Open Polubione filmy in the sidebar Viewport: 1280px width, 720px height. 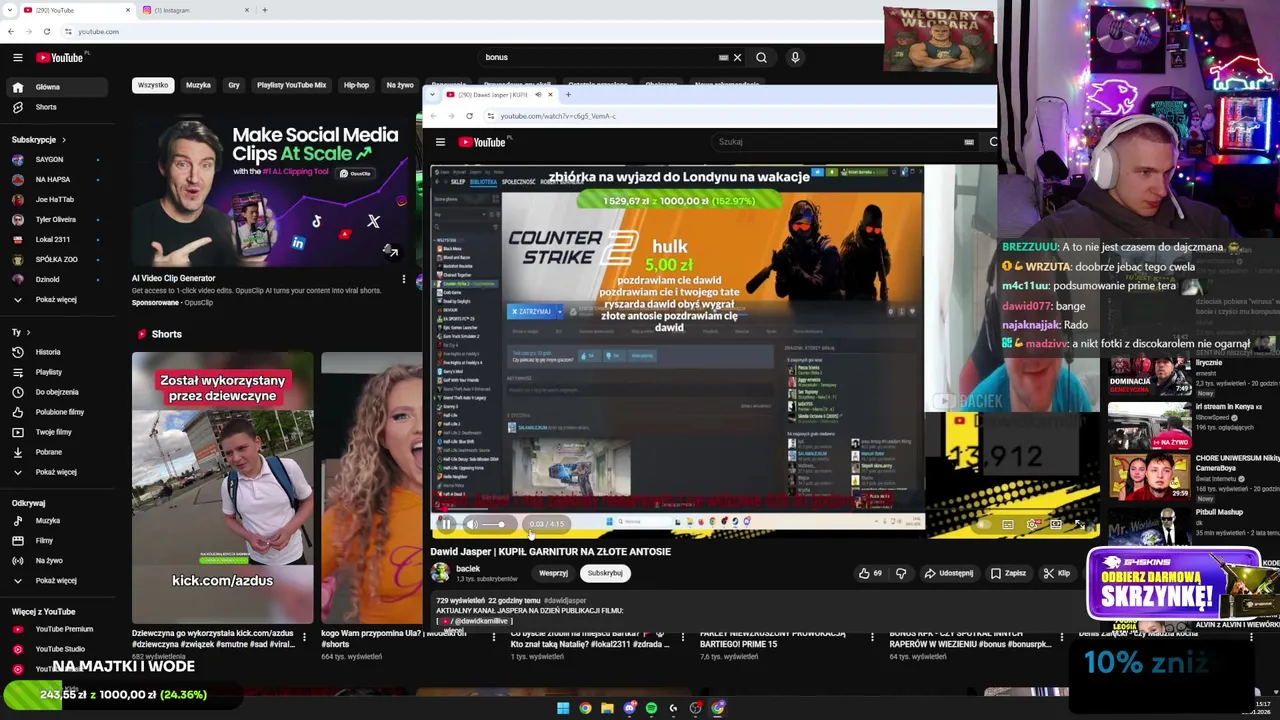point(55,412)
